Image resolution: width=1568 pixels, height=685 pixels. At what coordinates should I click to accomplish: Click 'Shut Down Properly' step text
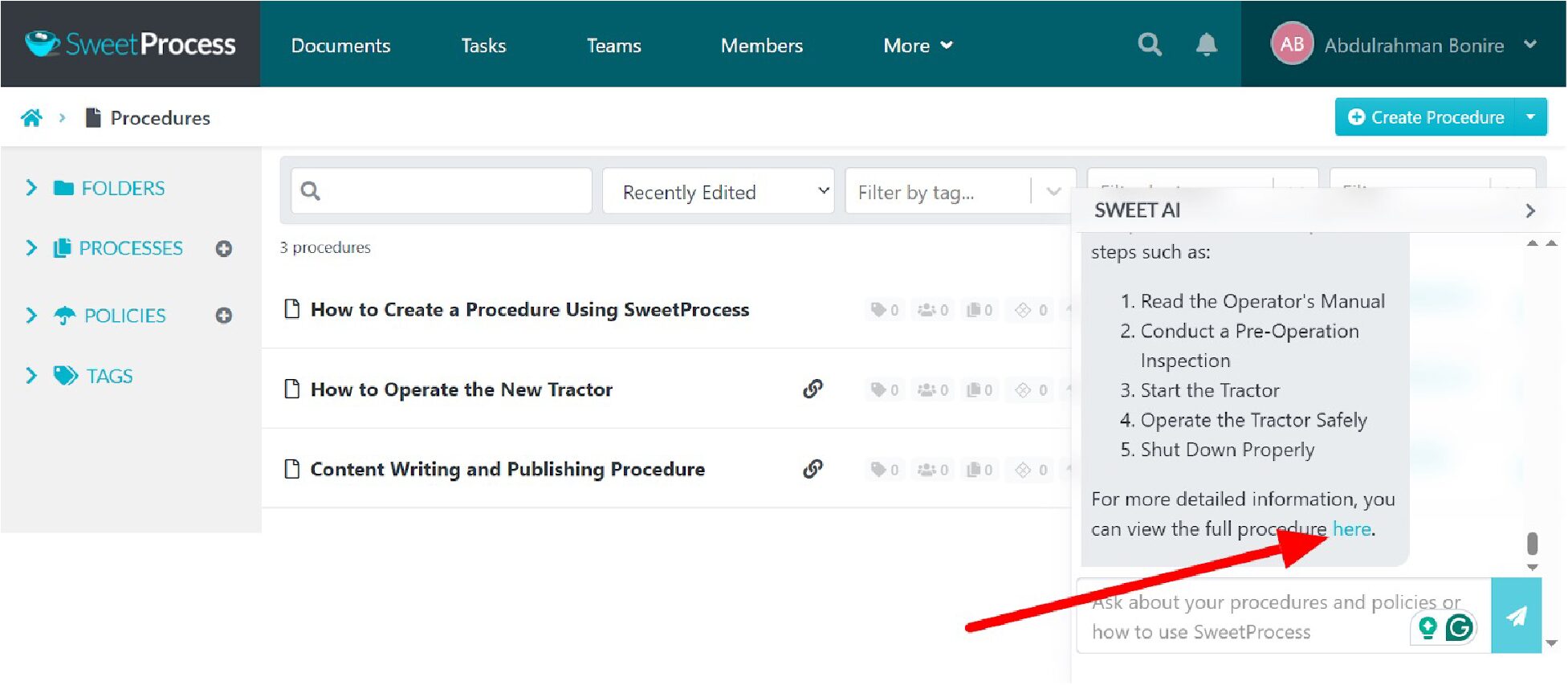[1228, 450]
